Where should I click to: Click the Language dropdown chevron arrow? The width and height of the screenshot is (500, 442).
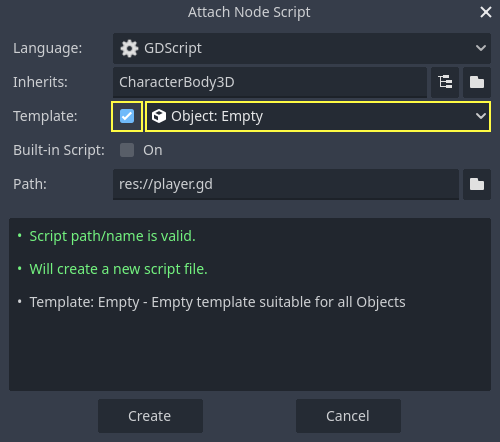(481, 48)
